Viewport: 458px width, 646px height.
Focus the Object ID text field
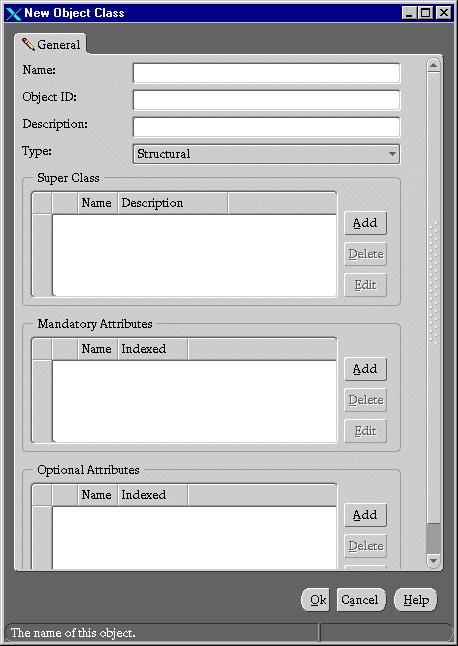point(266,100)
